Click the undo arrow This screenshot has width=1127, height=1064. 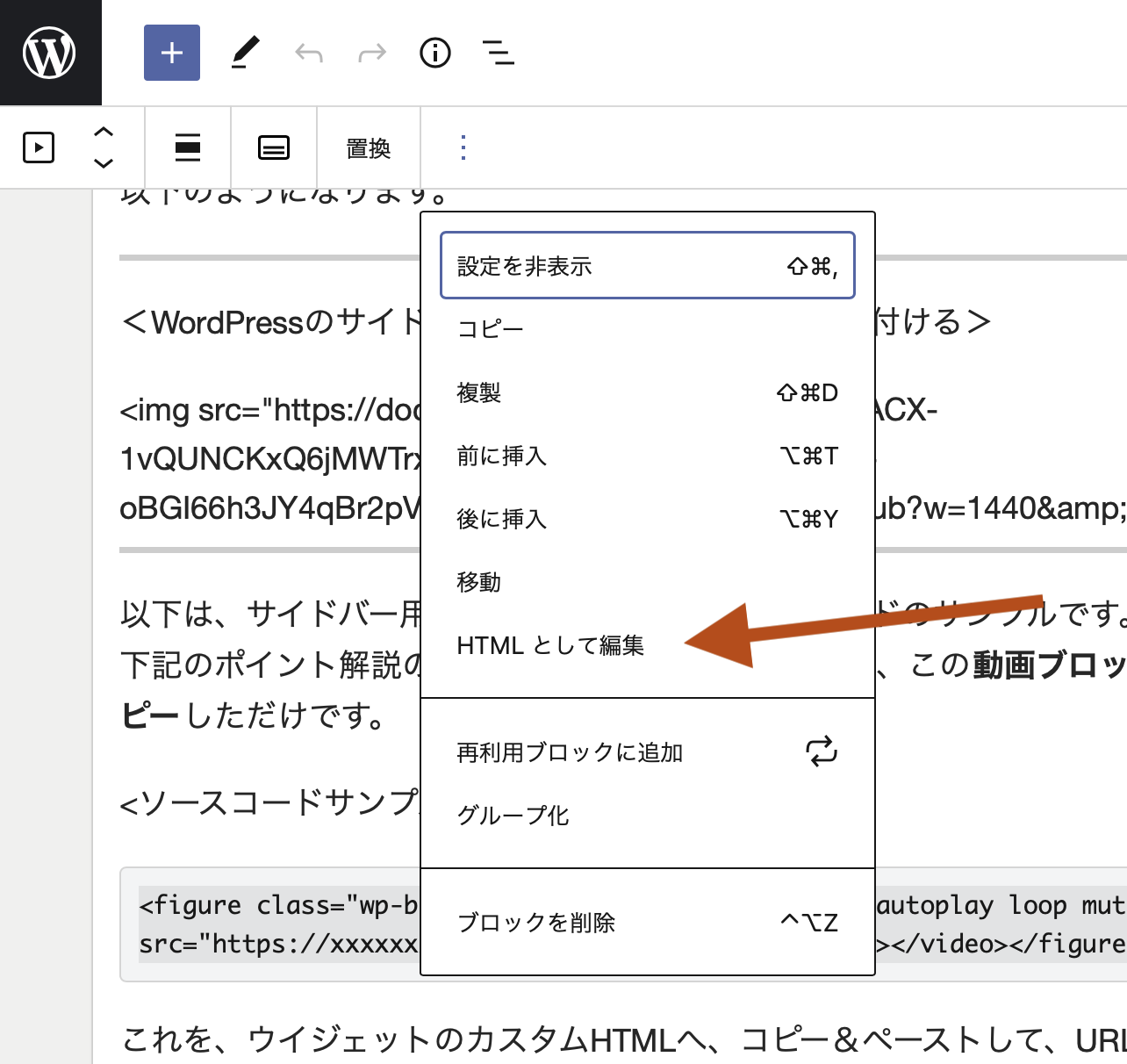[309, 54]
